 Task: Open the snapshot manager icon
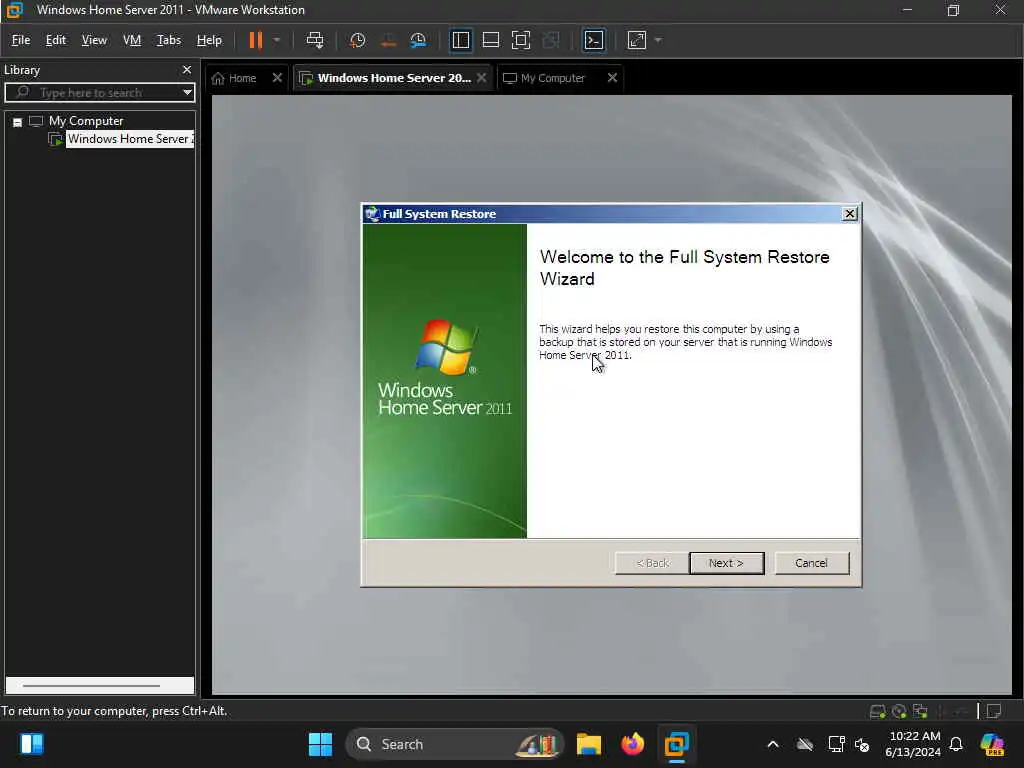[x=418, y=40]
